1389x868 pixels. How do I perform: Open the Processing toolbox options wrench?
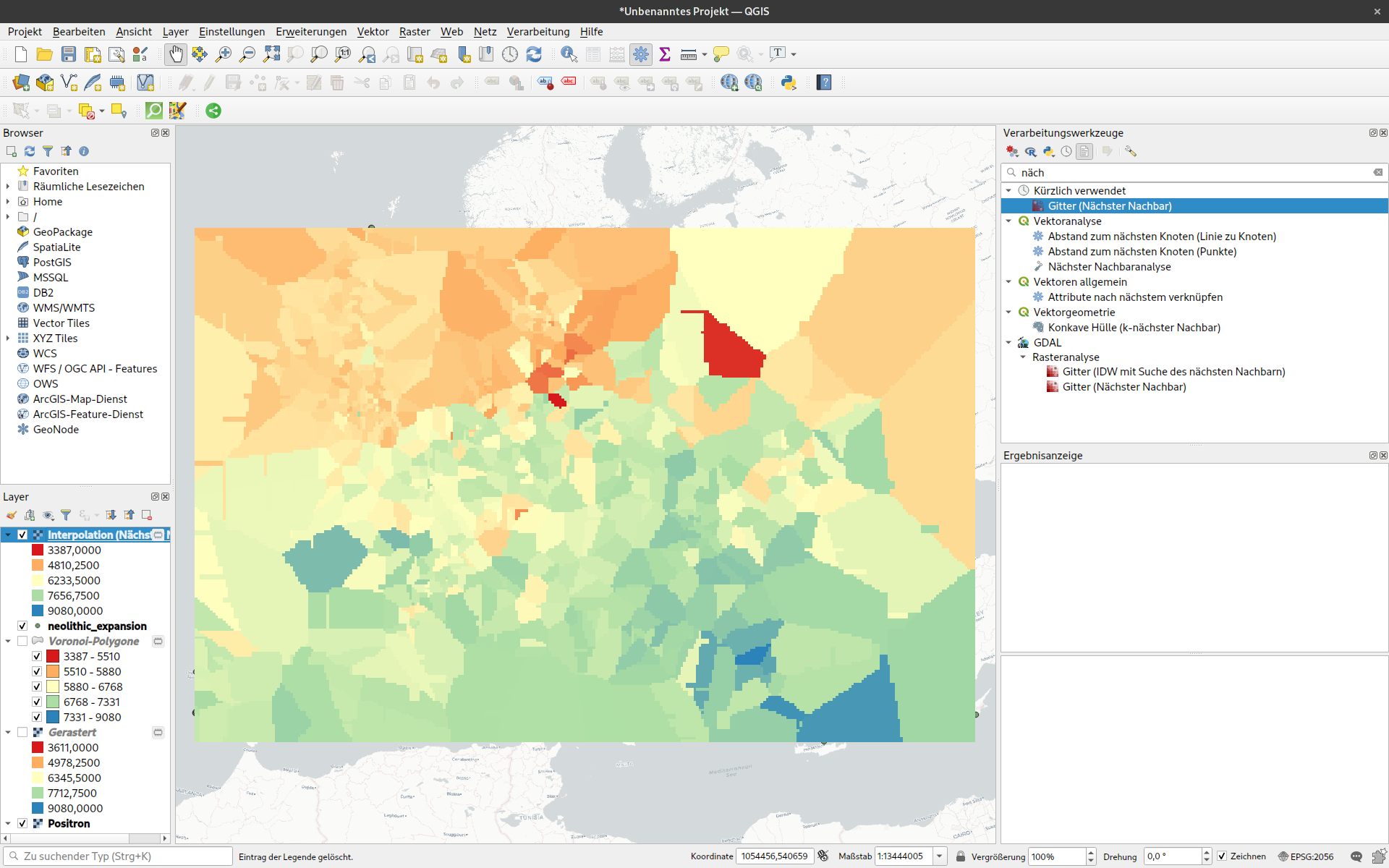1131,151
